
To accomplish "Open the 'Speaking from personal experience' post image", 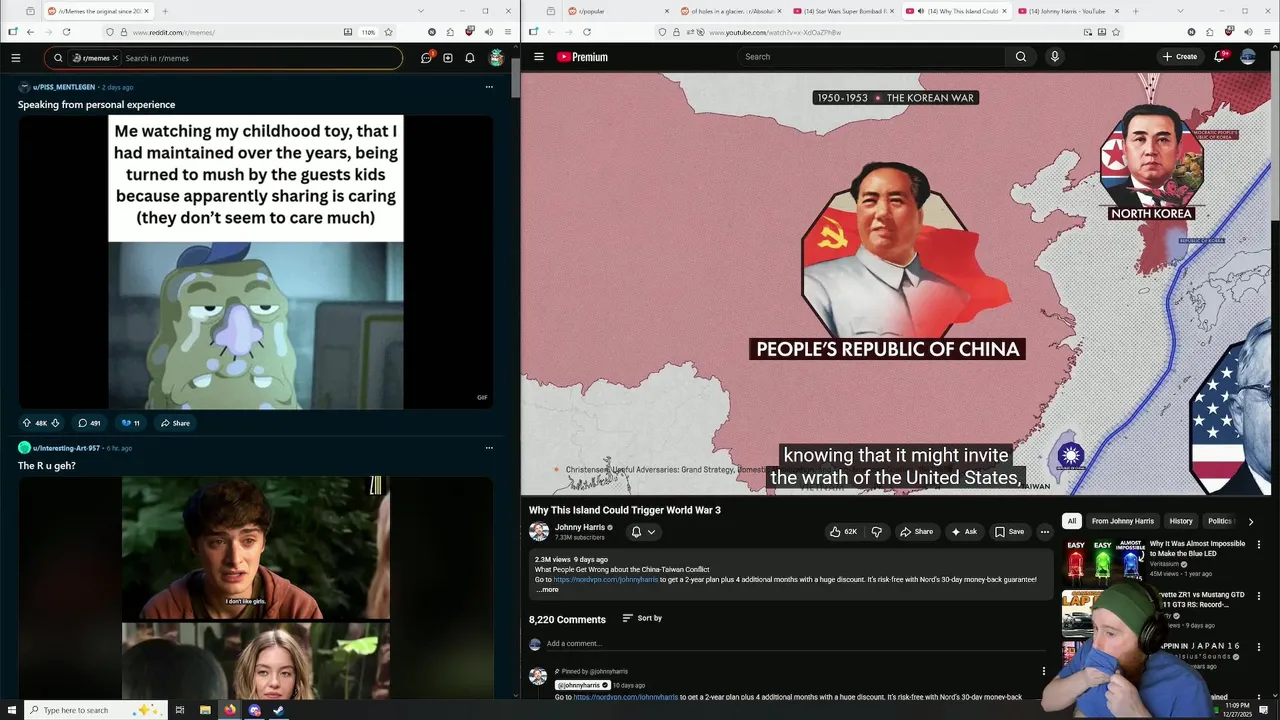I will pyautogui.click(x=256, y=262).
